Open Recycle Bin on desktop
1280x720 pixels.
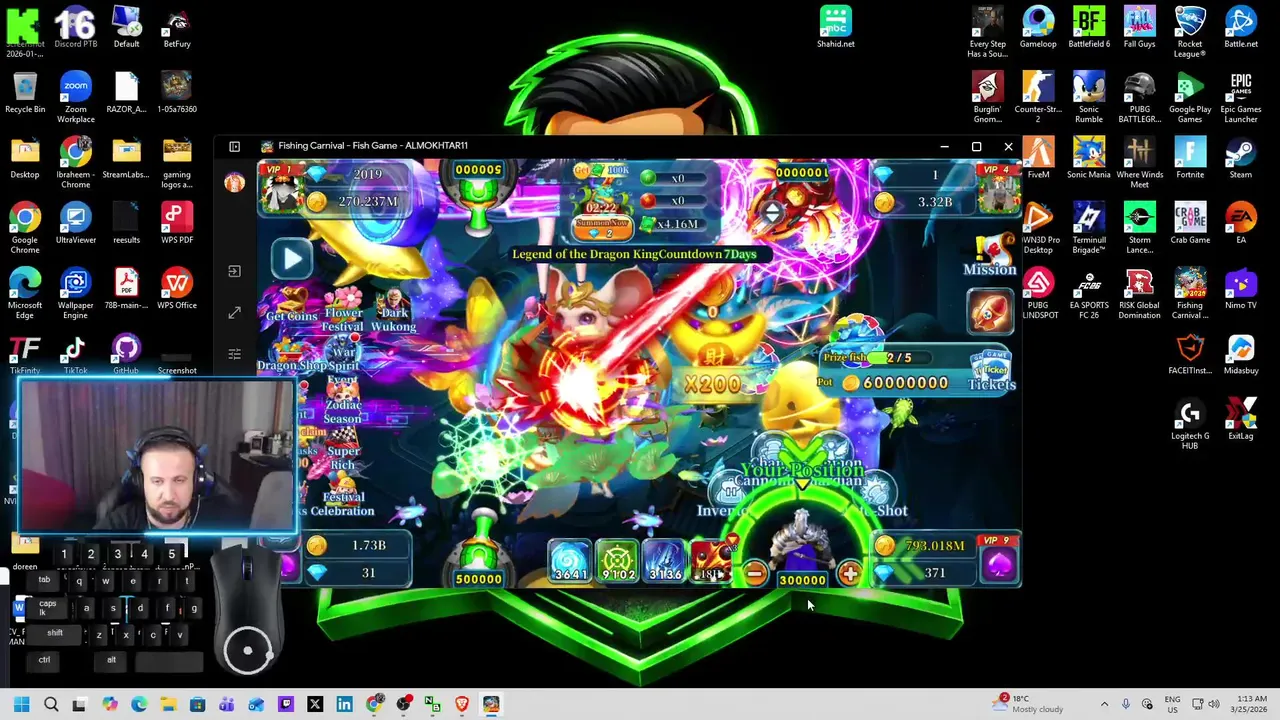pyautogui.click(x=25, y=93)
